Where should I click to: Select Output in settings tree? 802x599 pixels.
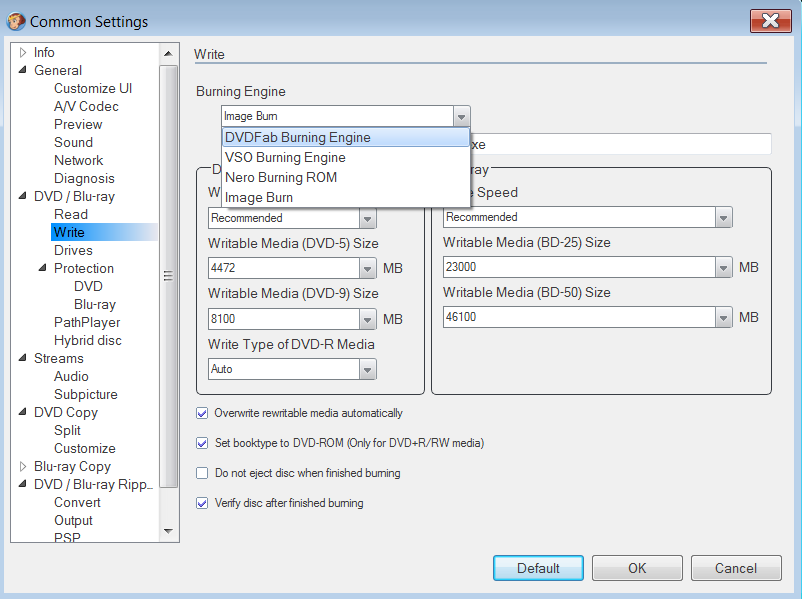(74, 520)
